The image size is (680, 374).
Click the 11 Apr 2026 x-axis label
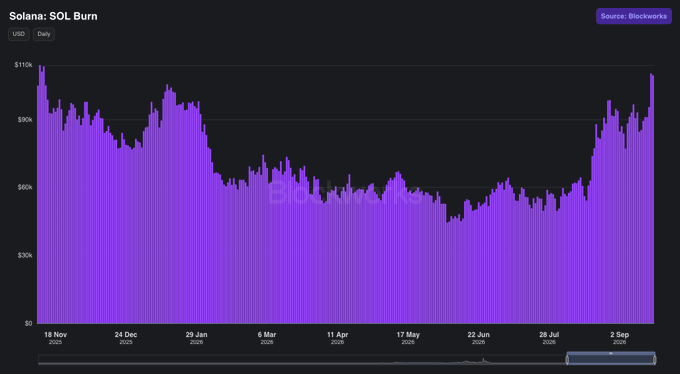(337, 338)
